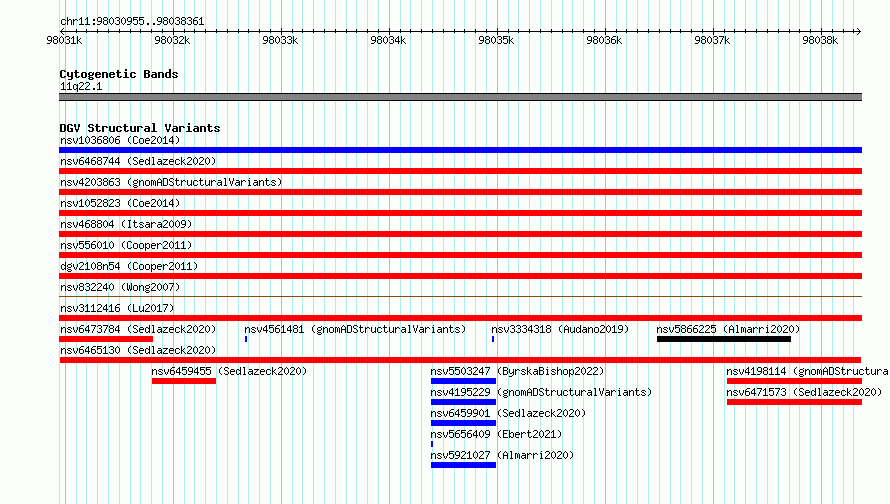Click the red dgv2108n54 variant bar
The height and width of the screenshot is (504, 890).
click(x=460, y=276)
